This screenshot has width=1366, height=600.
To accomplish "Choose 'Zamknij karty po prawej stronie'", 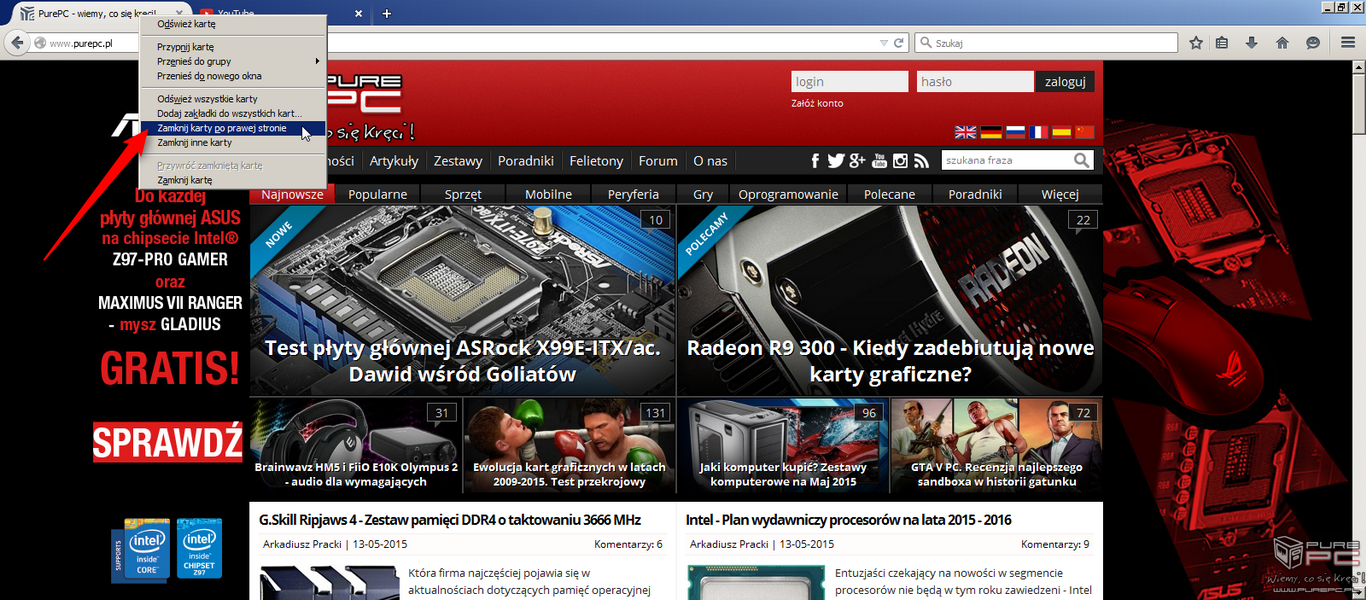I will pyautogui.click(x=222, y=129).
